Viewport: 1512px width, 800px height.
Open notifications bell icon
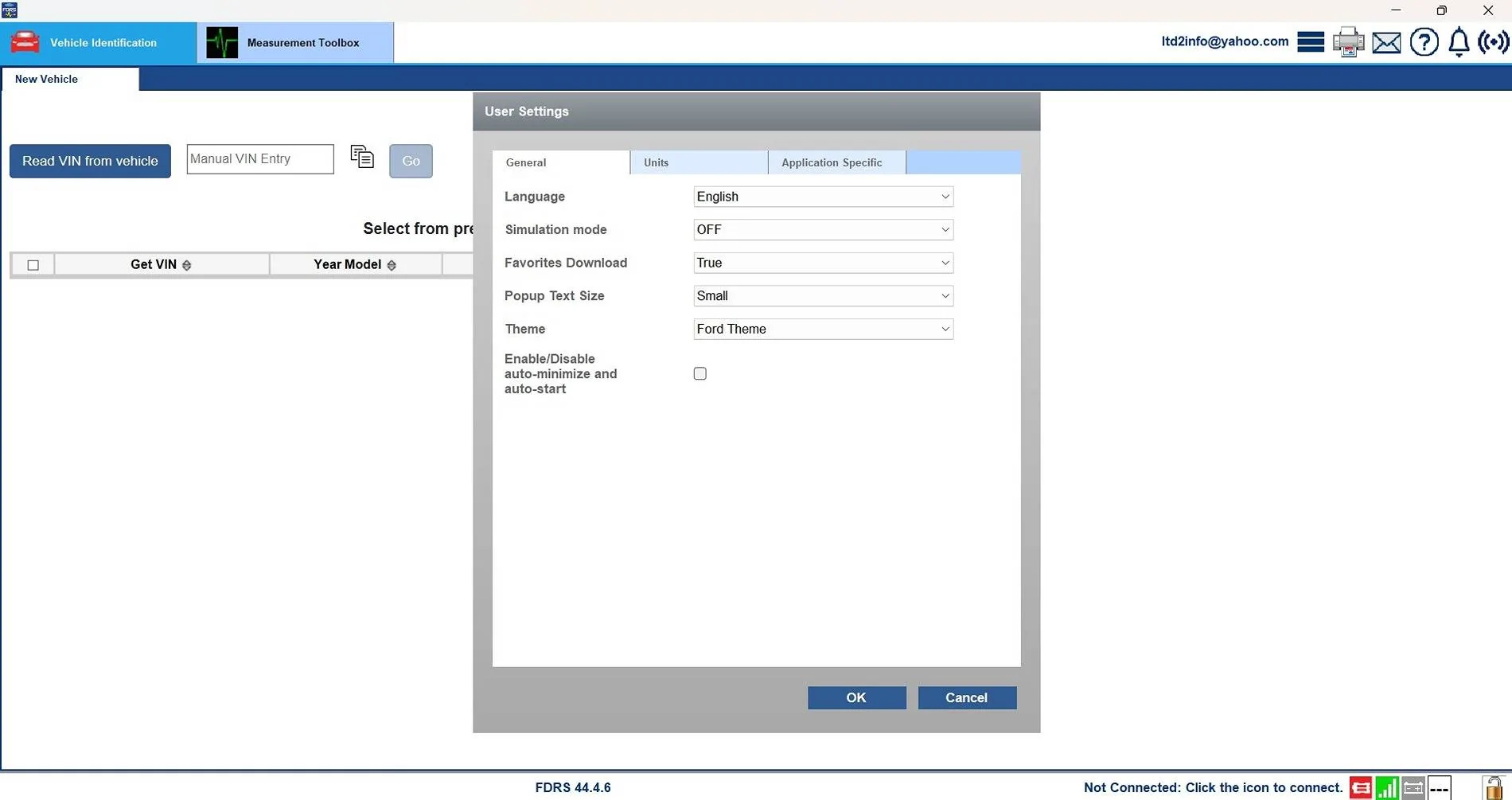click(1459, 41)
